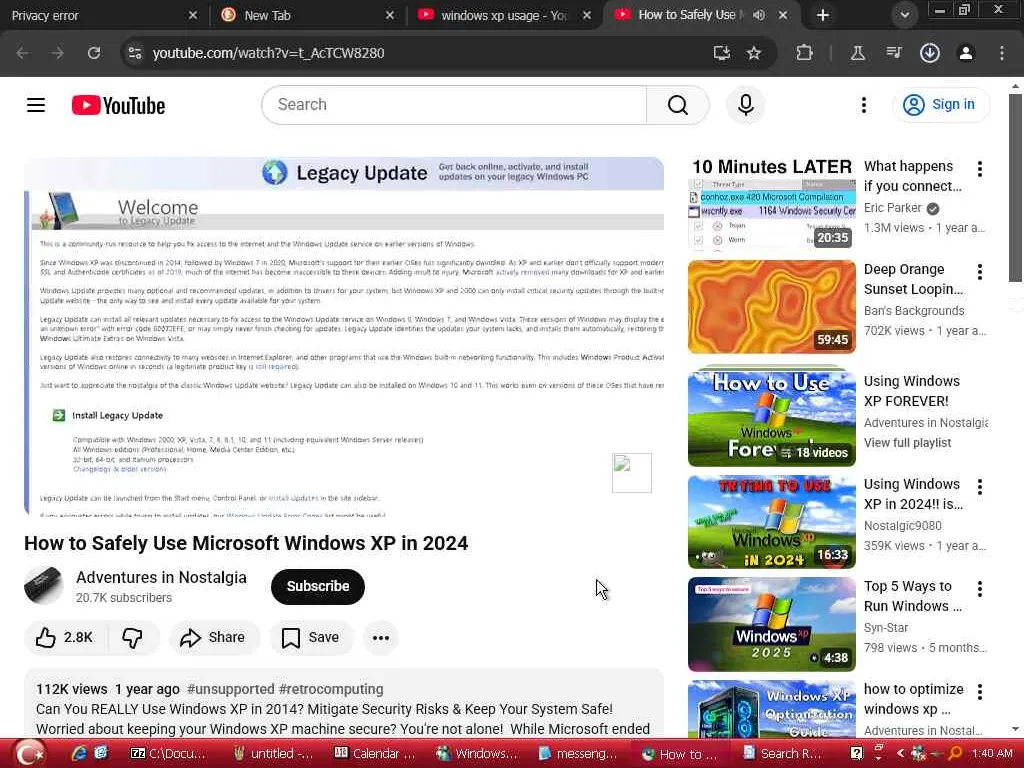Like the video with thumbs up

(64, 637)
